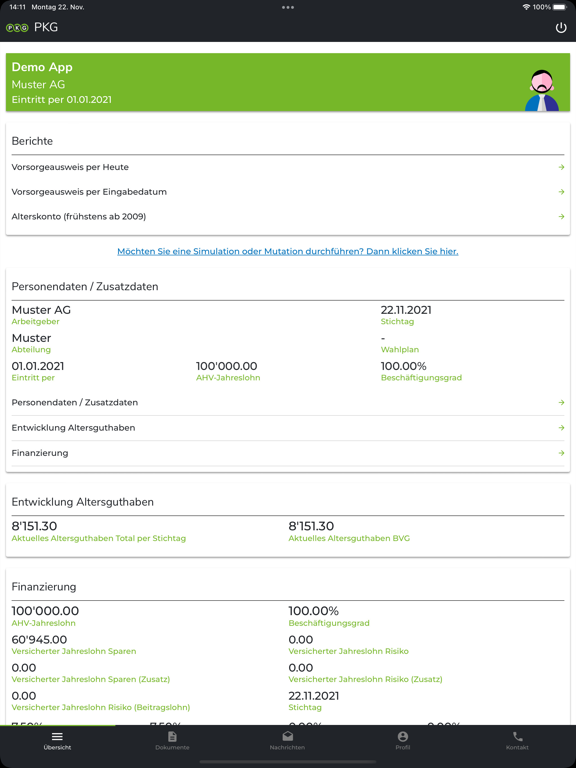Click arrow next to Alterskonto row
Viewport: 576px width, 768px height.
(561, 216)
